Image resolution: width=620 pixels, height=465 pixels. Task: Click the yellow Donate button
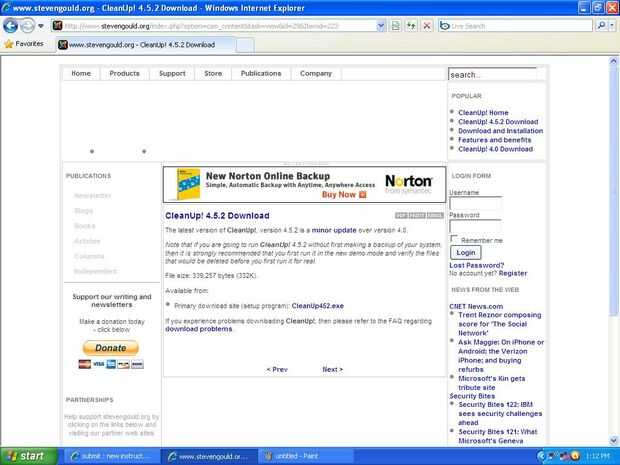point(111,348)
